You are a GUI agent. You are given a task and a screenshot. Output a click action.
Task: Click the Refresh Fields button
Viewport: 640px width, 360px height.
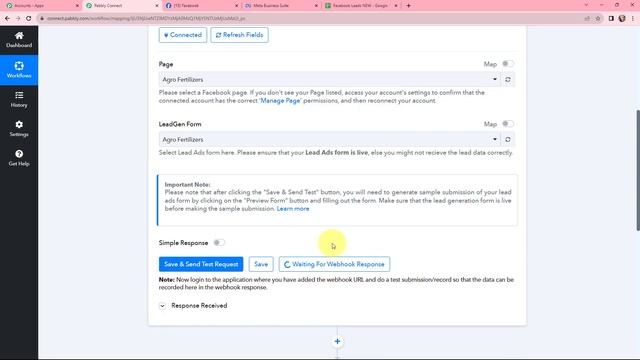(x=240, y=35)
